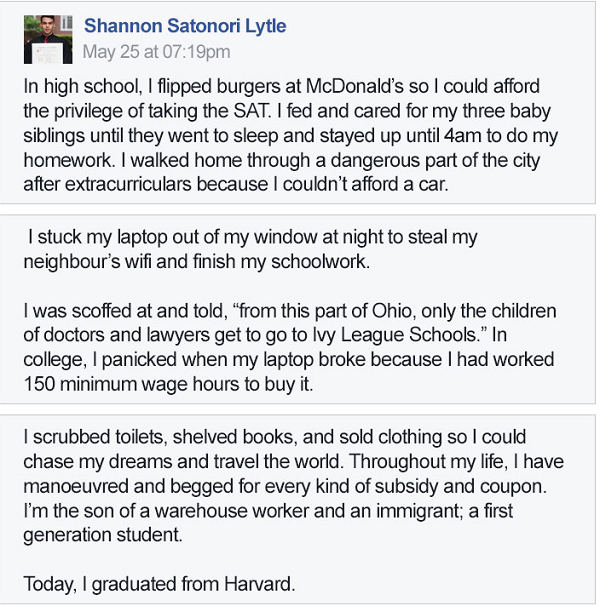This screenshot has height=606, width=600.
Task: Click the phrase "I scrubbed toilets"
Action: pyautogui.click(x=89, y=439)
